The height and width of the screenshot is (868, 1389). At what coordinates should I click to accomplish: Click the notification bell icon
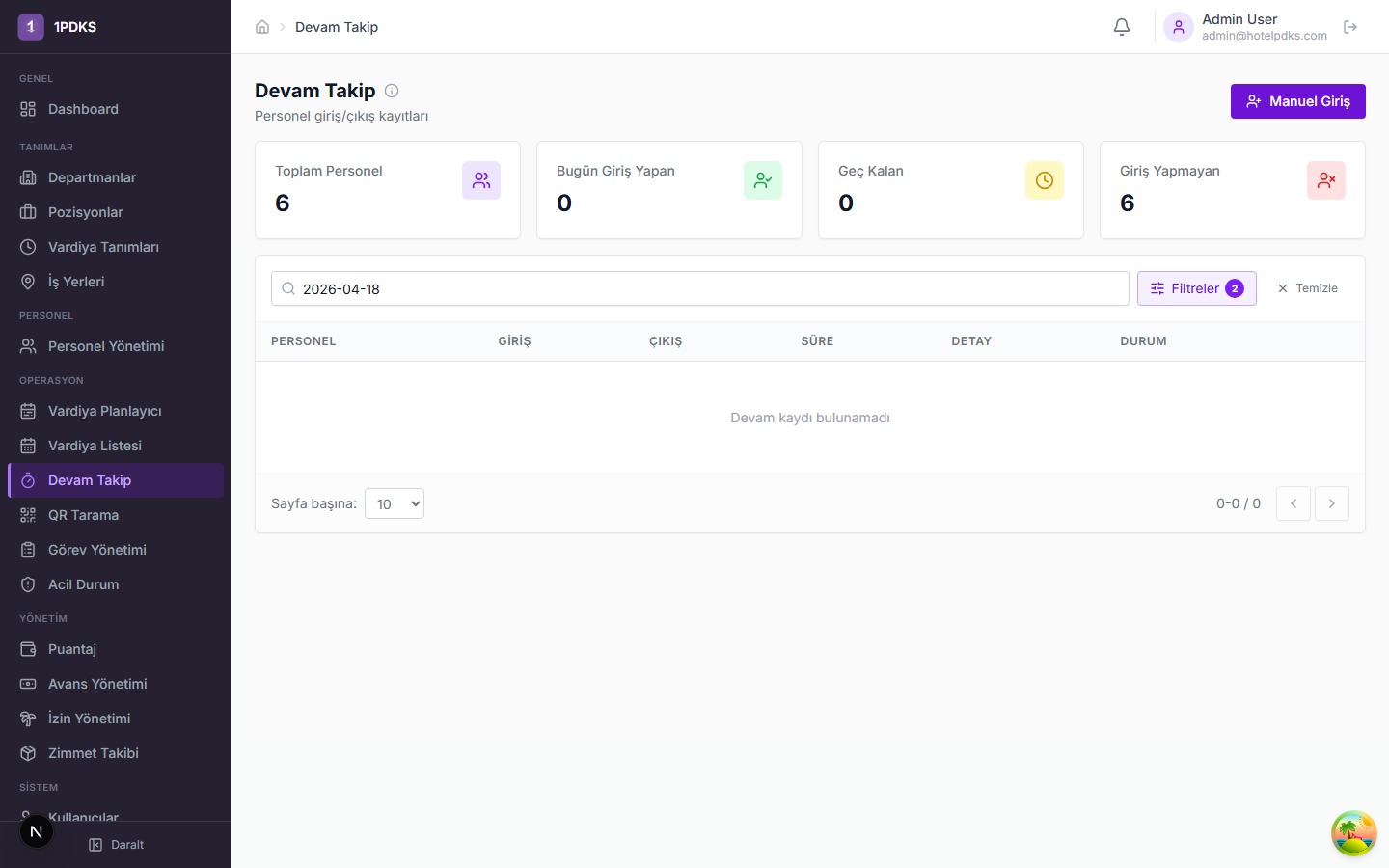[x=1121, y=27]
